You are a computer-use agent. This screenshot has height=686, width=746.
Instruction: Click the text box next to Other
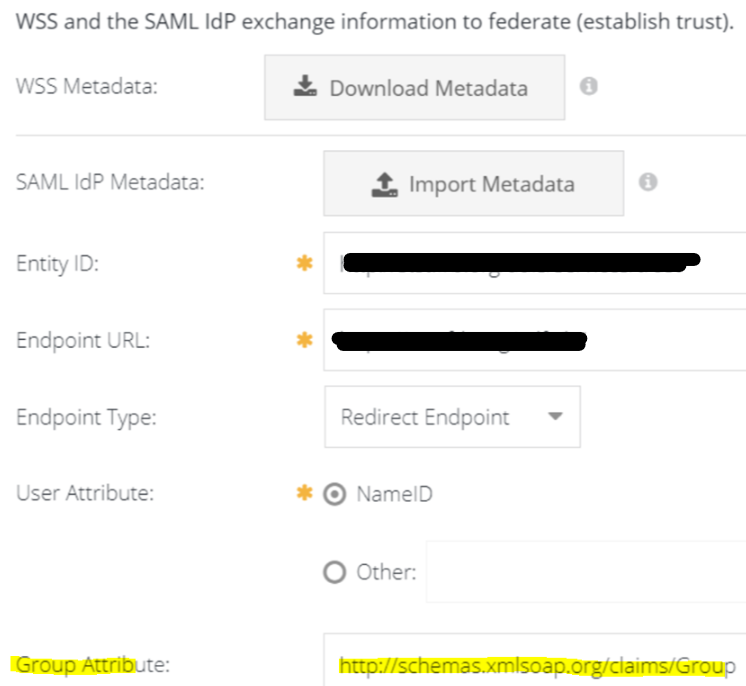(x=585, y=573)
